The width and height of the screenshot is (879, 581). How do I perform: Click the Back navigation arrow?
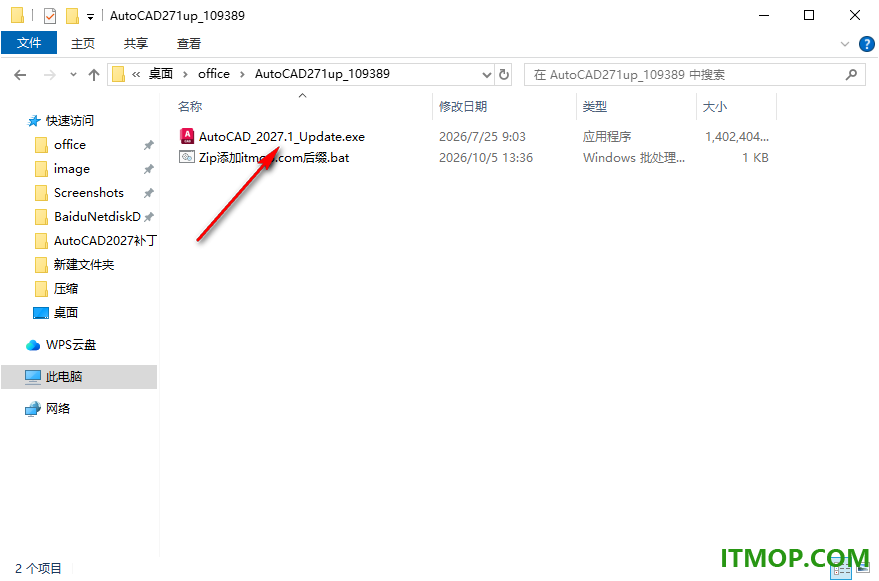tap(20, 75)
